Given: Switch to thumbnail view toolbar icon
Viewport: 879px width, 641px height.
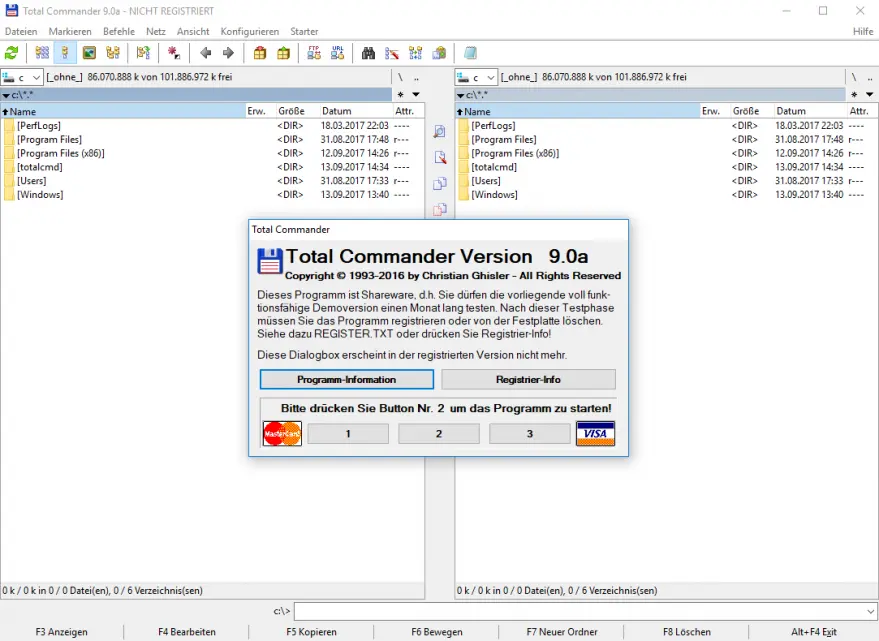Looking at the screenshot, I should click(x=89, y=53).
